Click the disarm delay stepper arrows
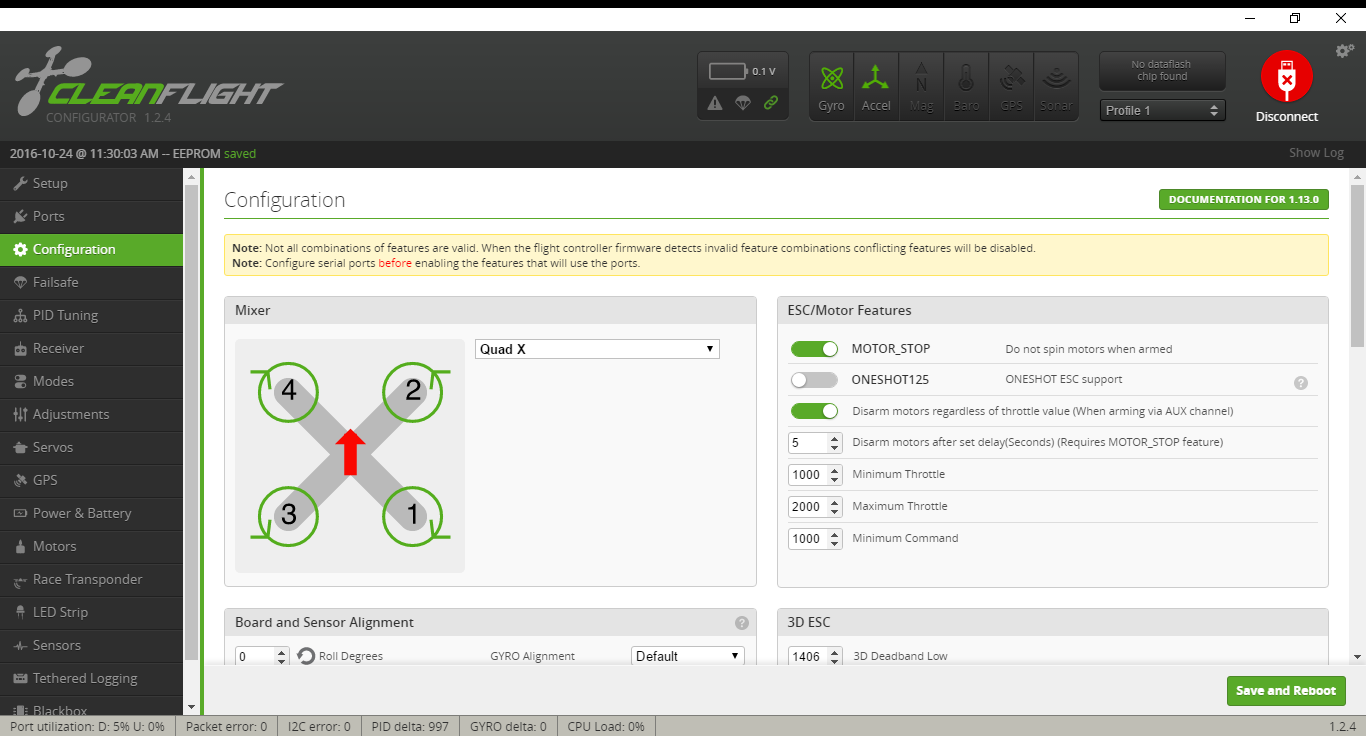 pos(835,442)
